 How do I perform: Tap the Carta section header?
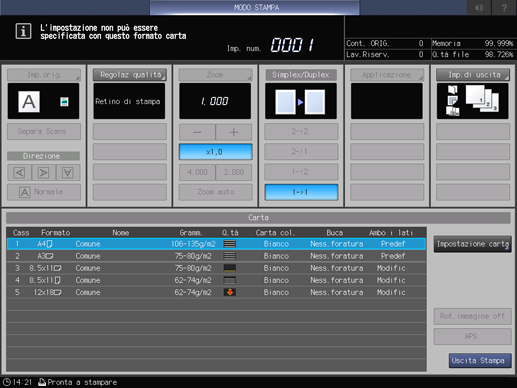click(x=258, y=218)
